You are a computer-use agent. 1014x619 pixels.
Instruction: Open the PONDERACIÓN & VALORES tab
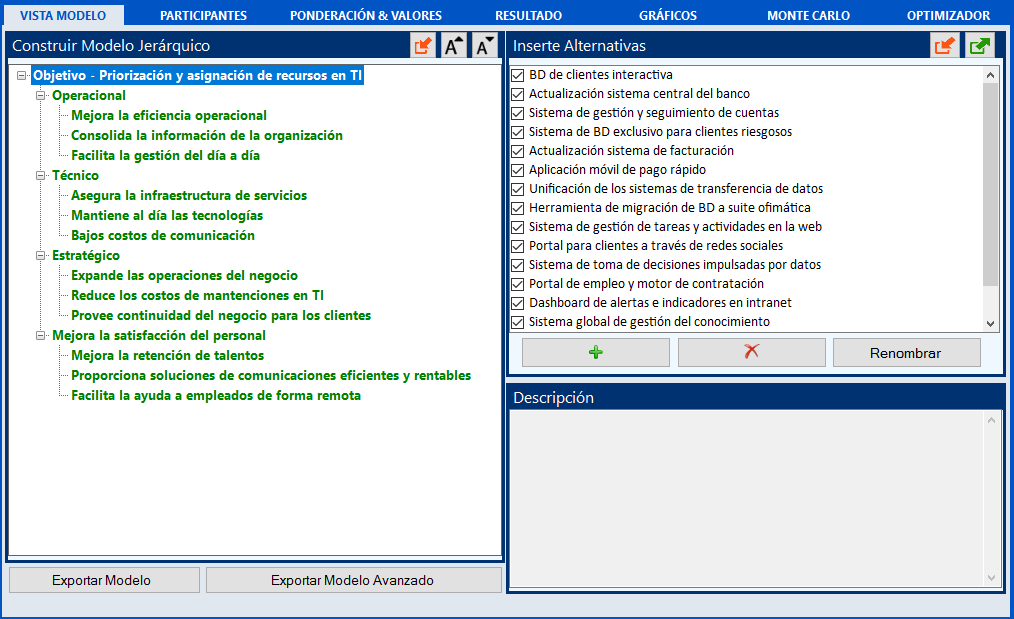(366, 16)
